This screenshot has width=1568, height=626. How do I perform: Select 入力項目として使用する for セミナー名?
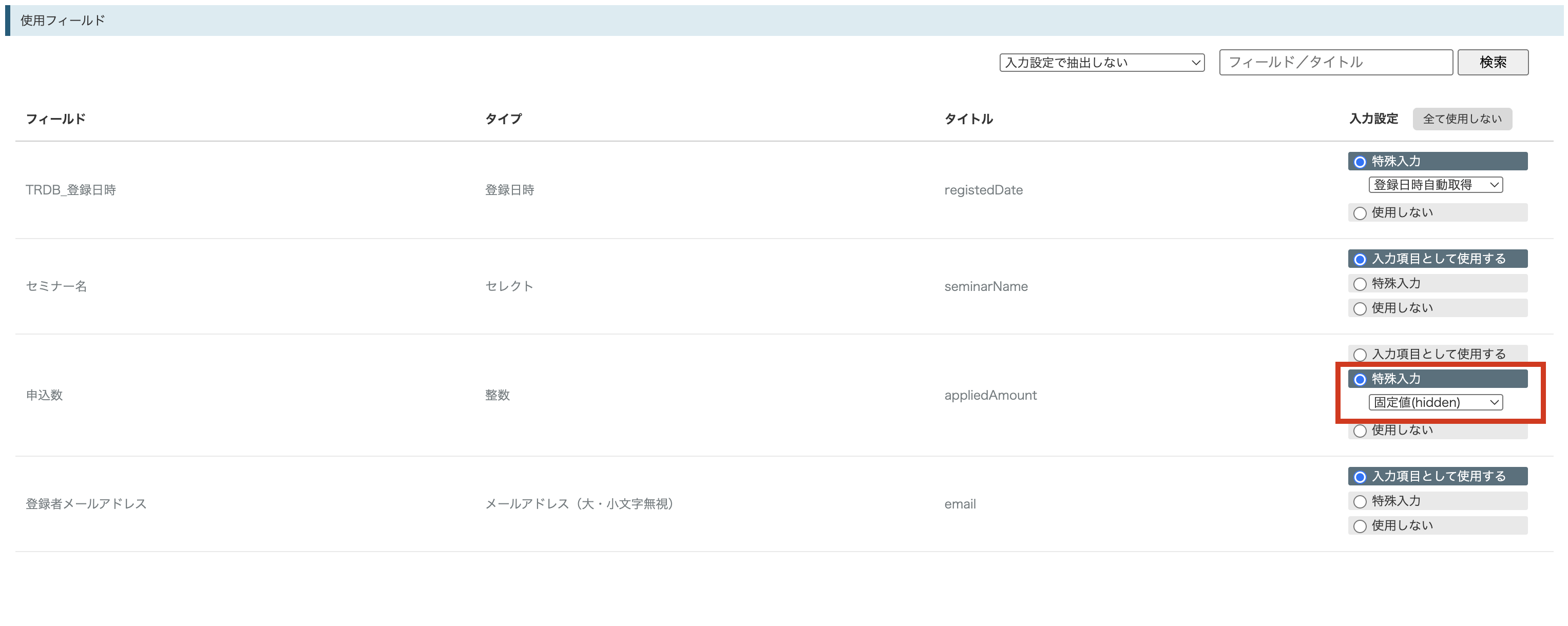pos(1360,259)
